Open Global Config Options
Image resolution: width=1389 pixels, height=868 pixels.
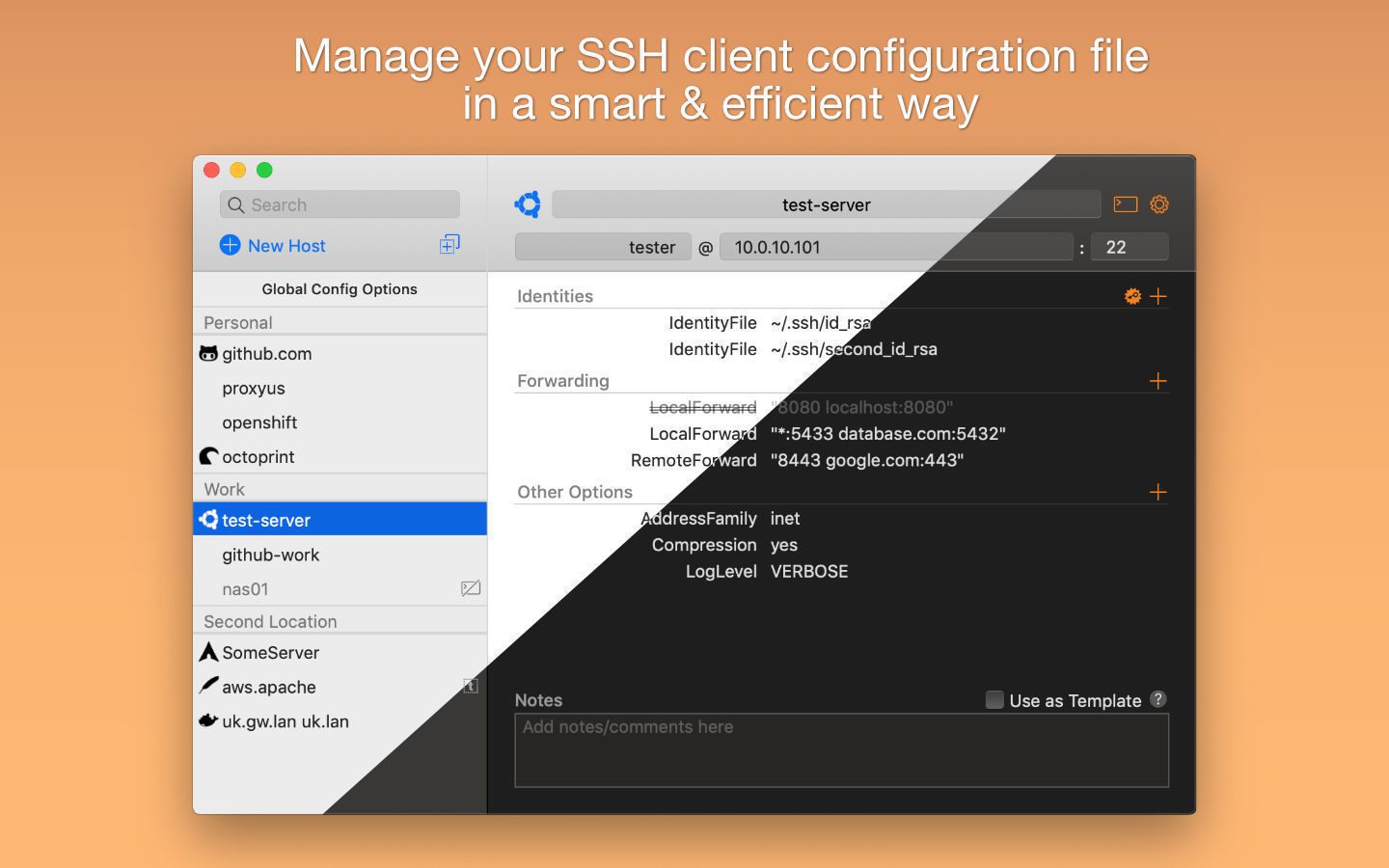click(340, 288)
